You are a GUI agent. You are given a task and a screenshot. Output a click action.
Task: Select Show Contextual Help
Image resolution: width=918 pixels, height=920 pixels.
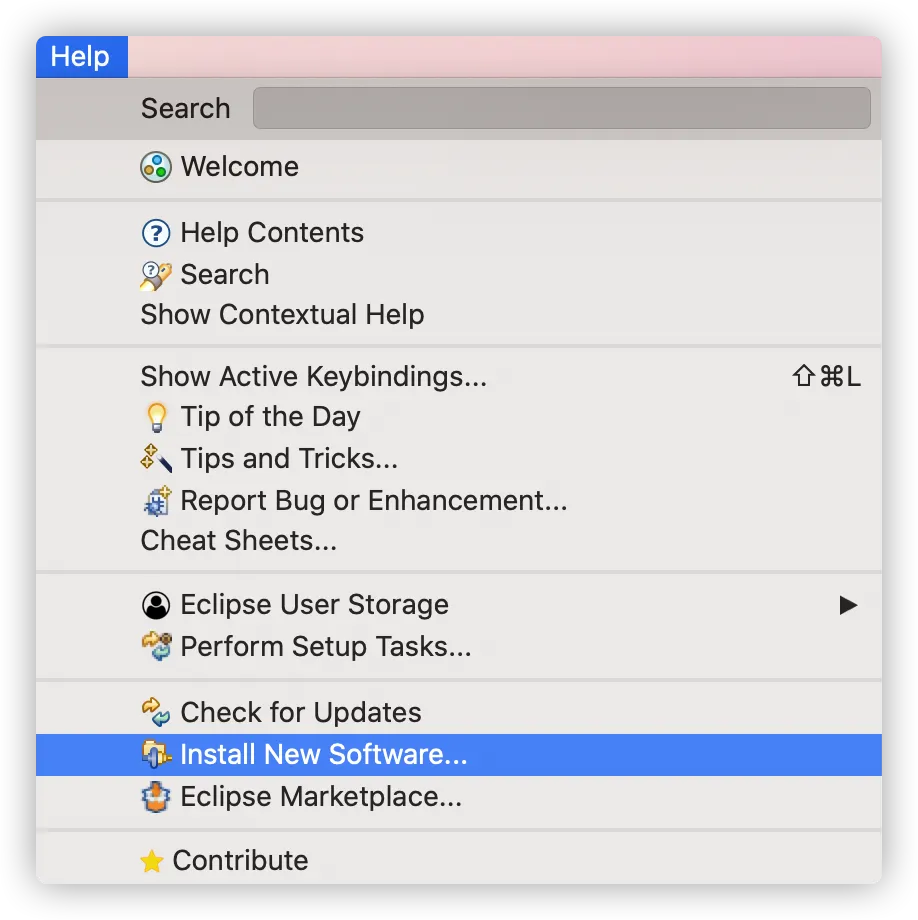tap(282, 315)
